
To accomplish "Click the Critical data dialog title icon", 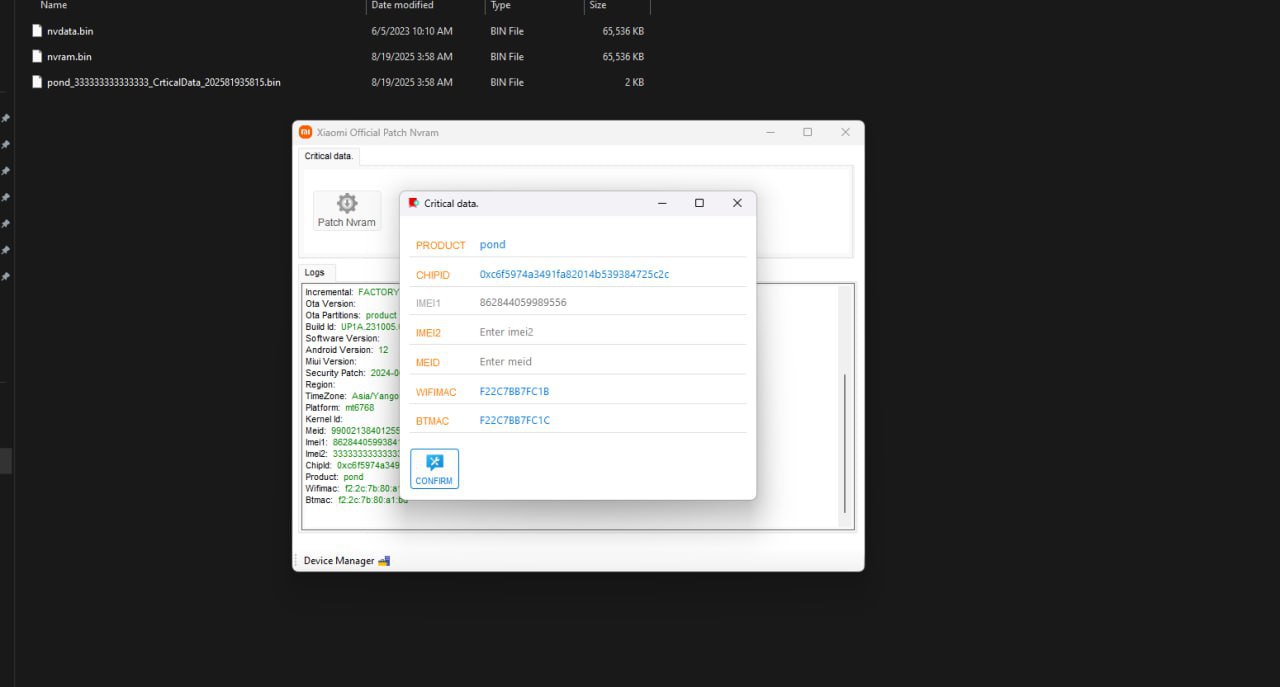I will [x=414, y=203].
